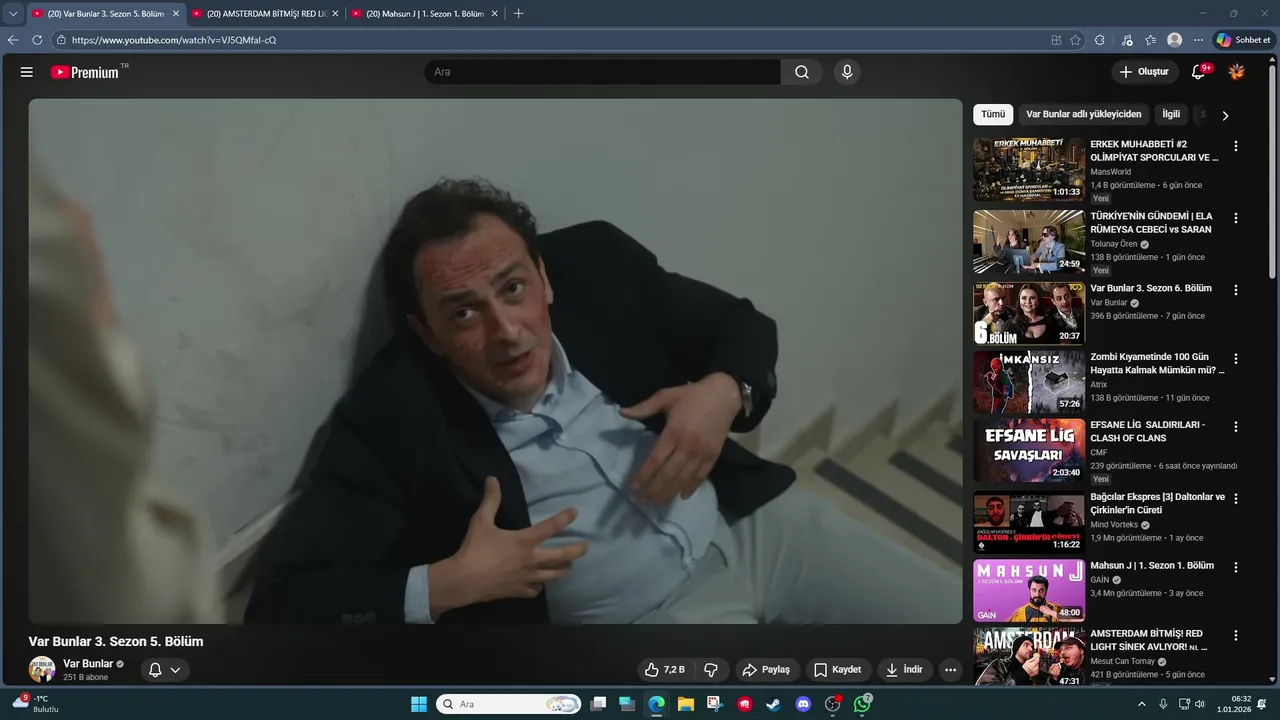Screen dimensions: 1280x720
Task: Open options for AMSTERDAM BİTMİŞ! video suggestion
Action: click(1236, 635)
